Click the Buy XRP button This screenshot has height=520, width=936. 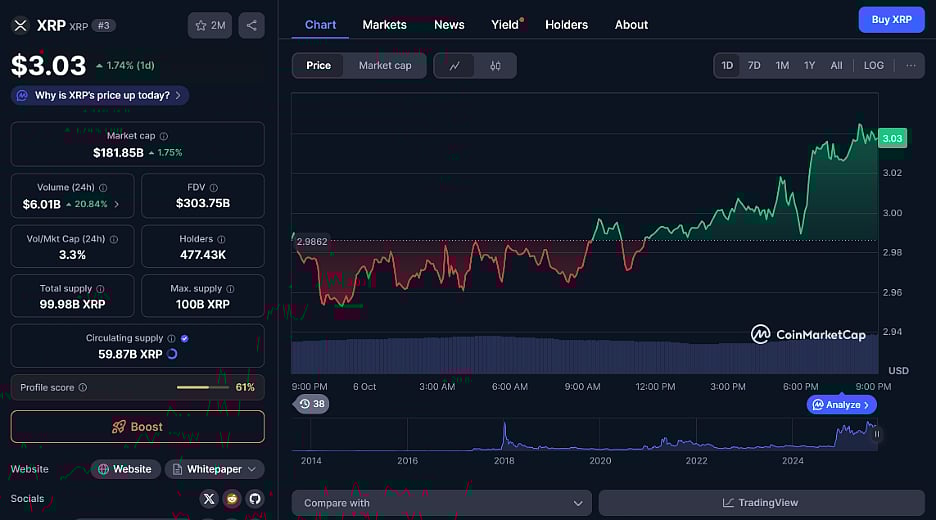coord(891,20)
